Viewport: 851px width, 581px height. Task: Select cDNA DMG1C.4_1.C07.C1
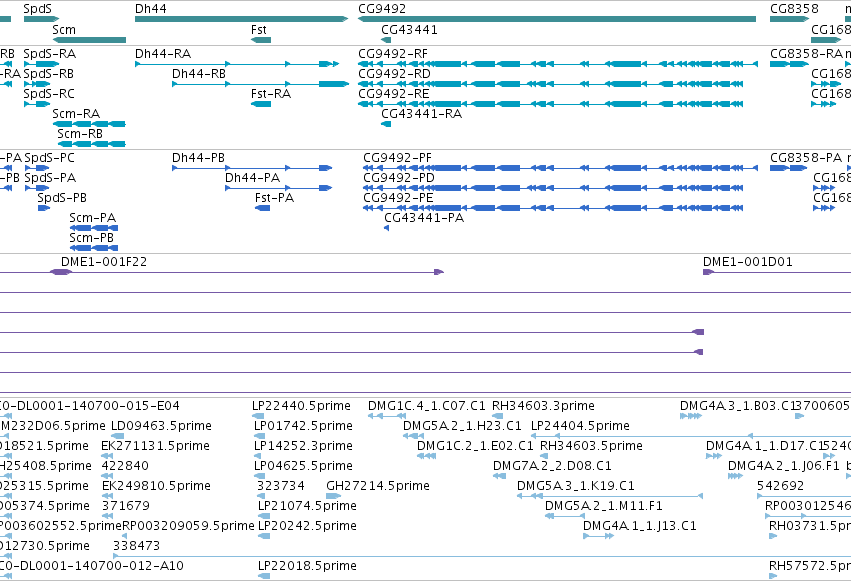pos(387,416)
